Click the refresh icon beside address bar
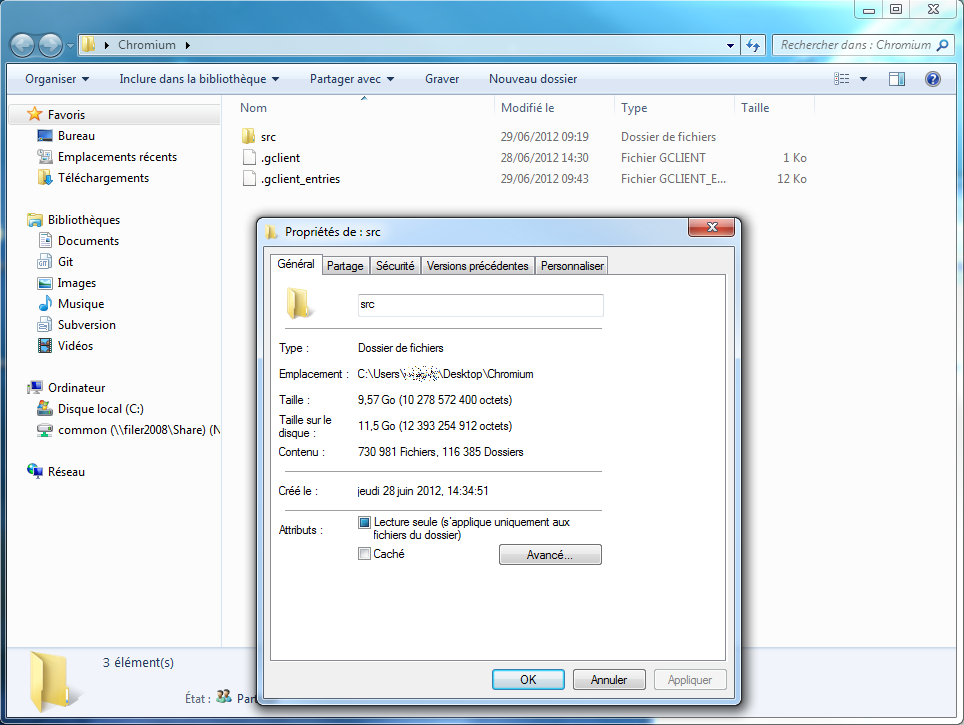This screenshot has height=725, width=964. tap(754, 45)
